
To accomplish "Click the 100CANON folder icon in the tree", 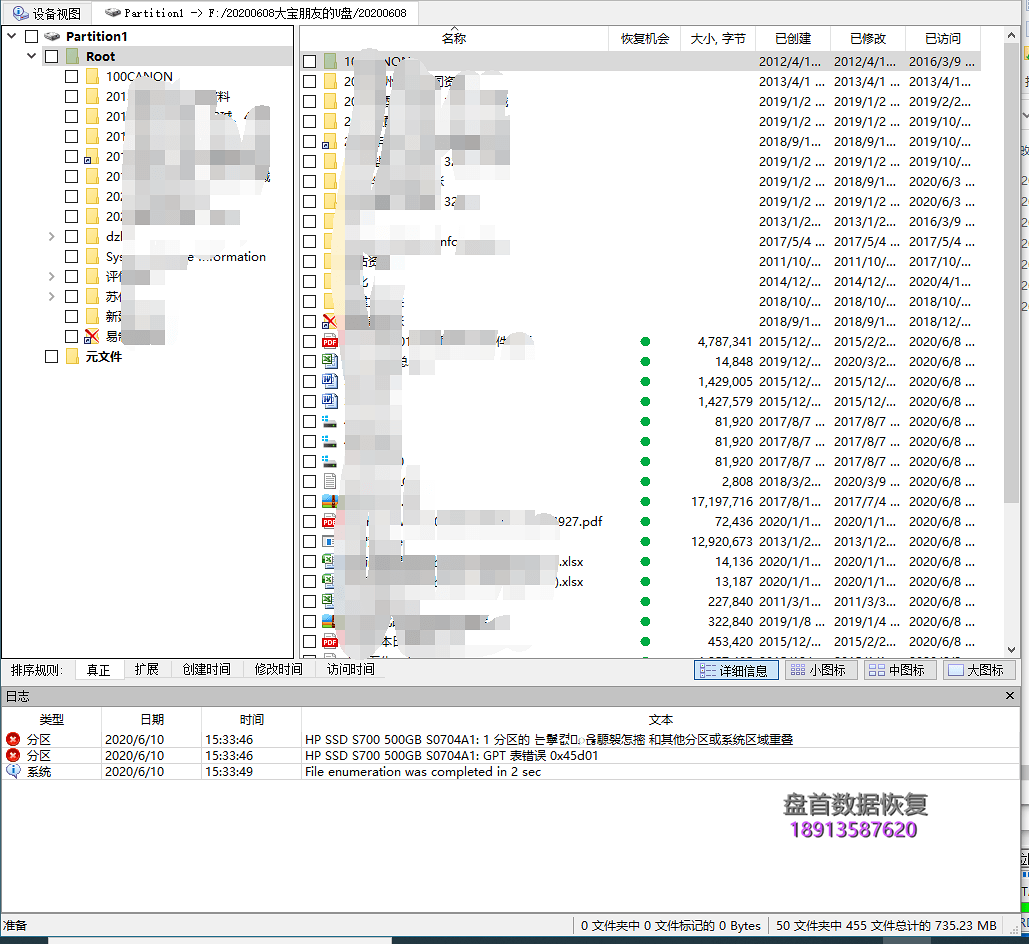I will point(92,76).
